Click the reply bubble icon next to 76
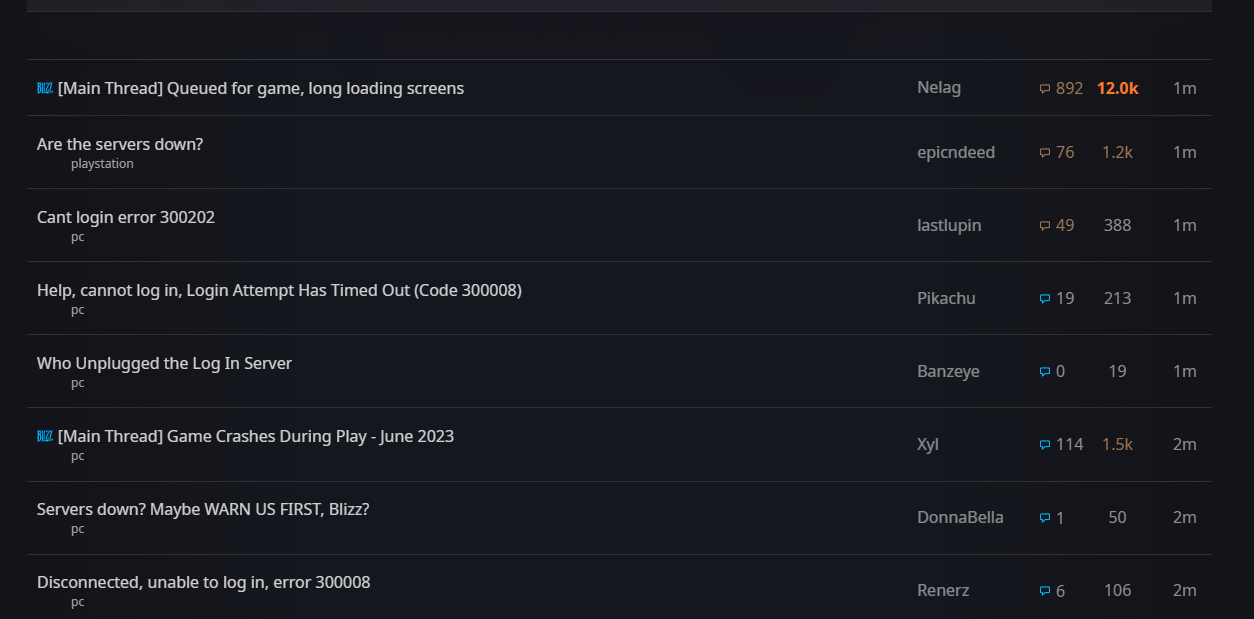Image resolution: width=1254 pixels, height=619 pixels. (x=1045, y=153)
